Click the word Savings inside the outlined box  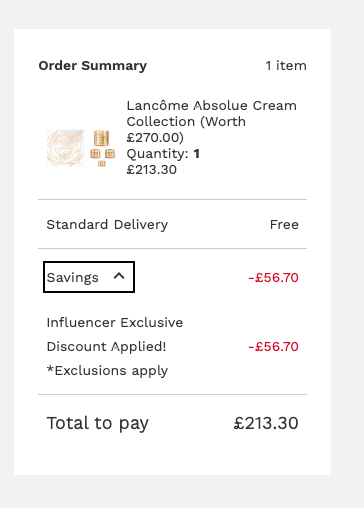coord(73,277)
